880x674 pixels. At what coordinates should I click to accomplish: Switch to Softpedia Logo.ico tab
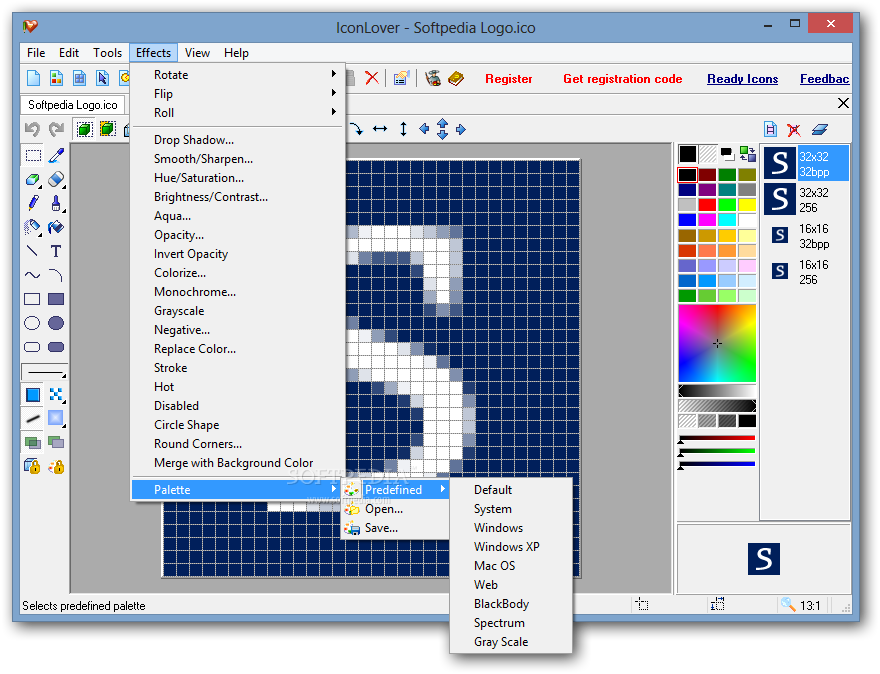pos(72,105)
